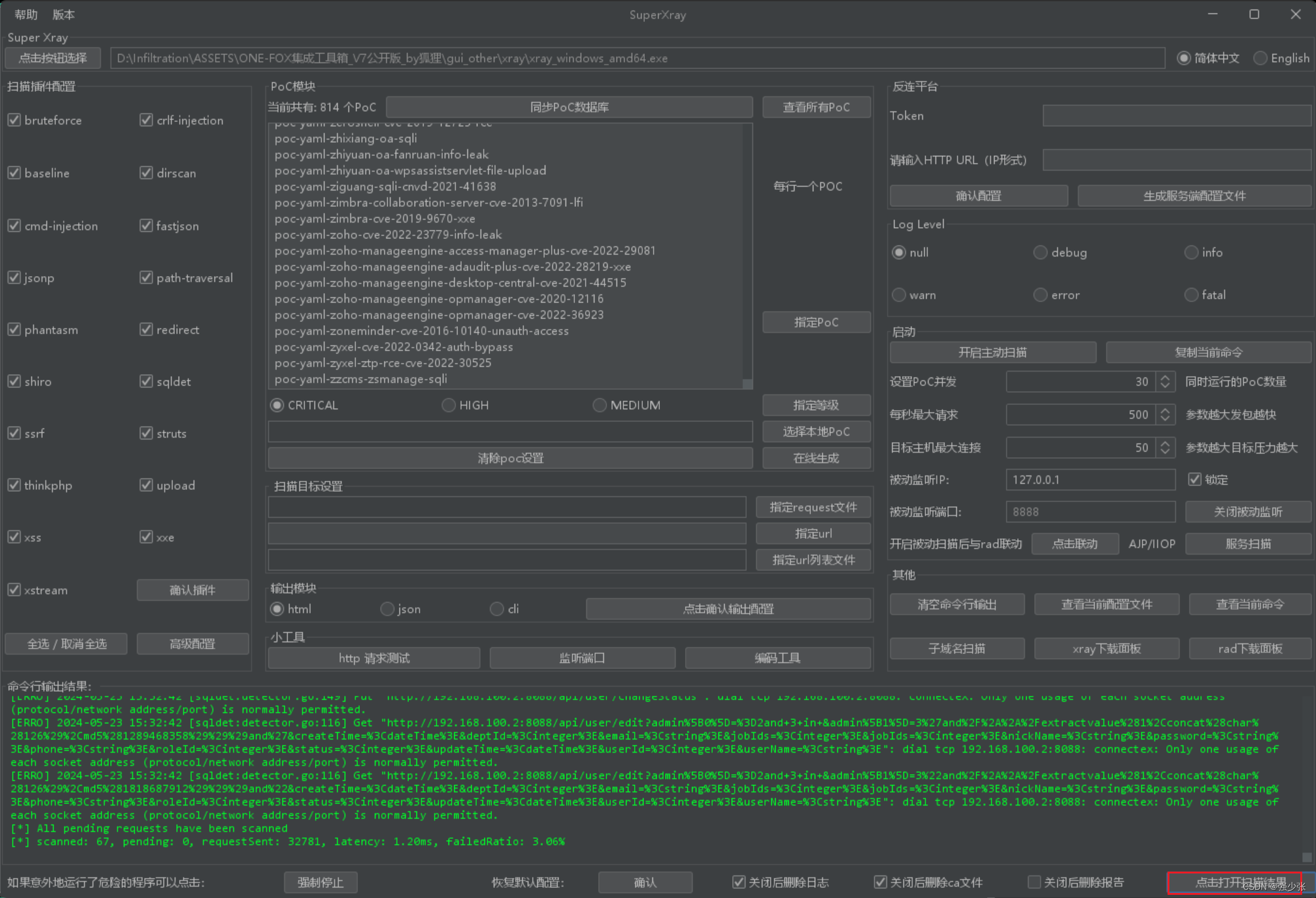Open the 版本 menu
Screen dimensions: 1316x898
click(64, 14)
